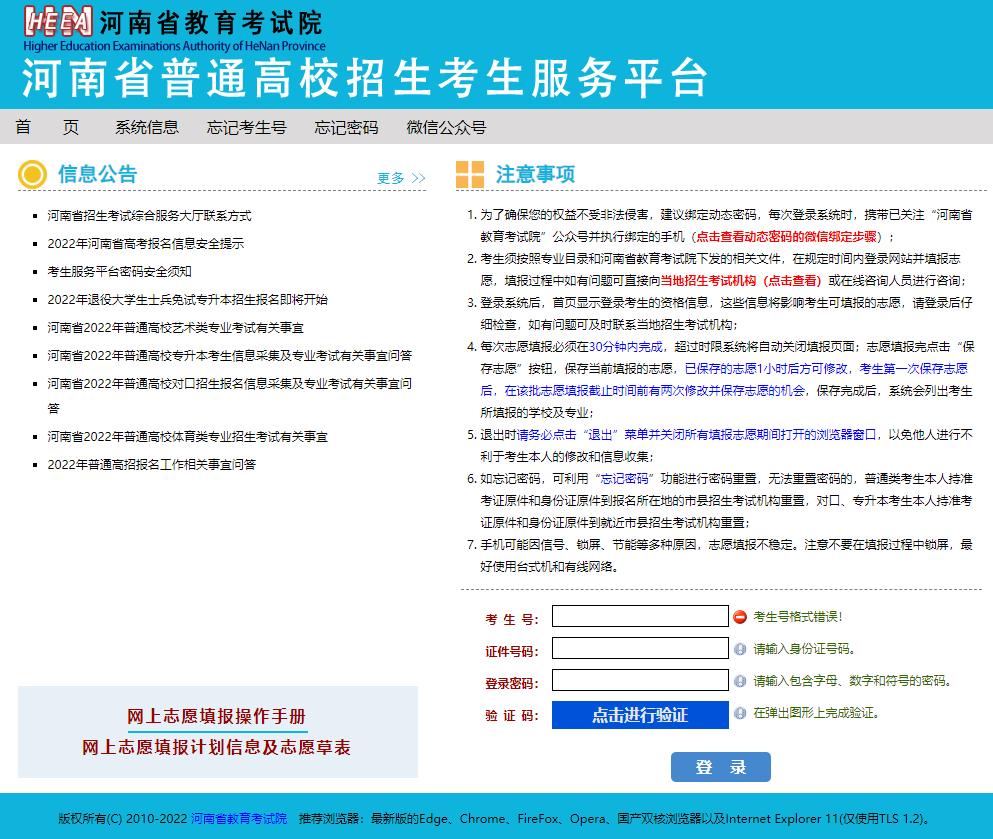Click the HEEA logo in header
The width and height of the screenshot is (993, 839).
(x=58, y=23)
